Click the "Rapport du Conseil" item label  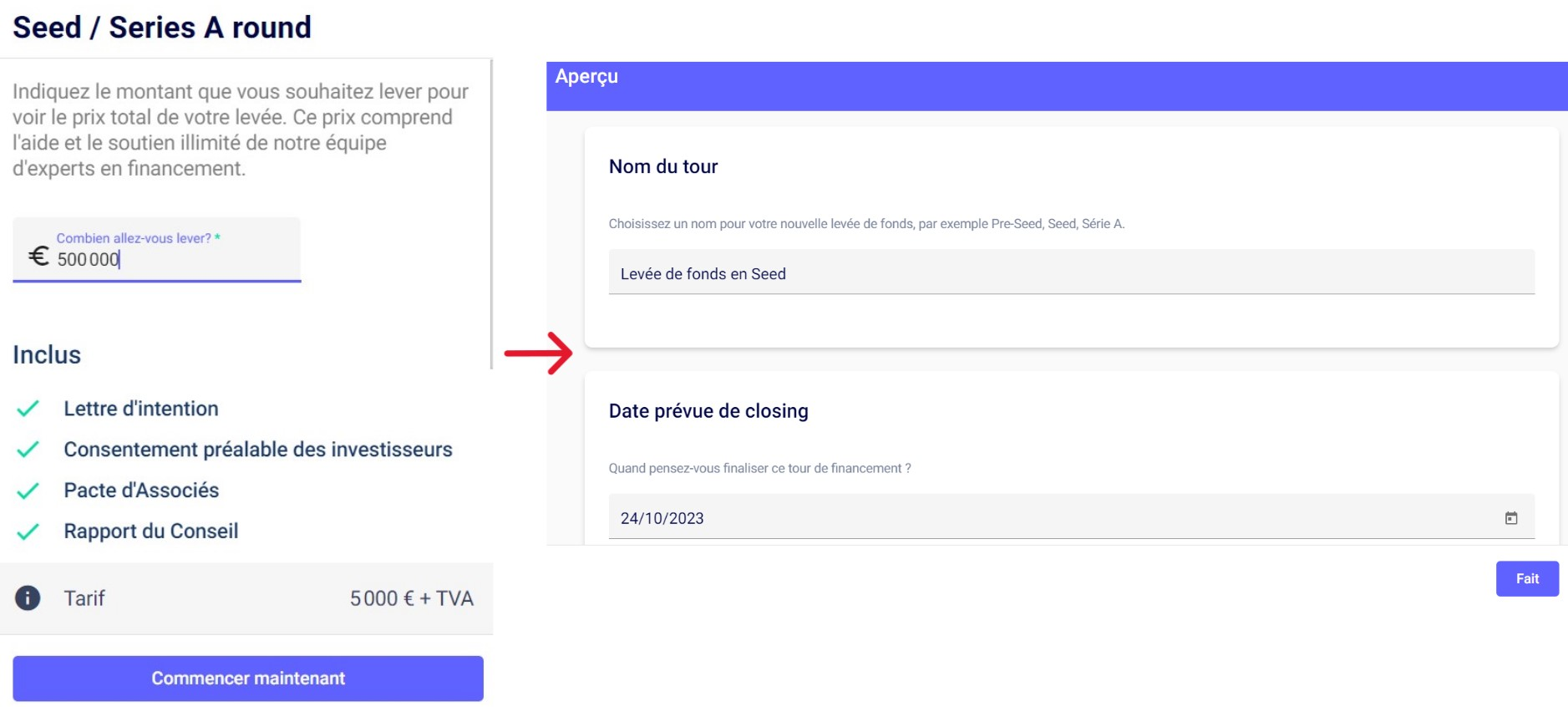coord(151,532)
